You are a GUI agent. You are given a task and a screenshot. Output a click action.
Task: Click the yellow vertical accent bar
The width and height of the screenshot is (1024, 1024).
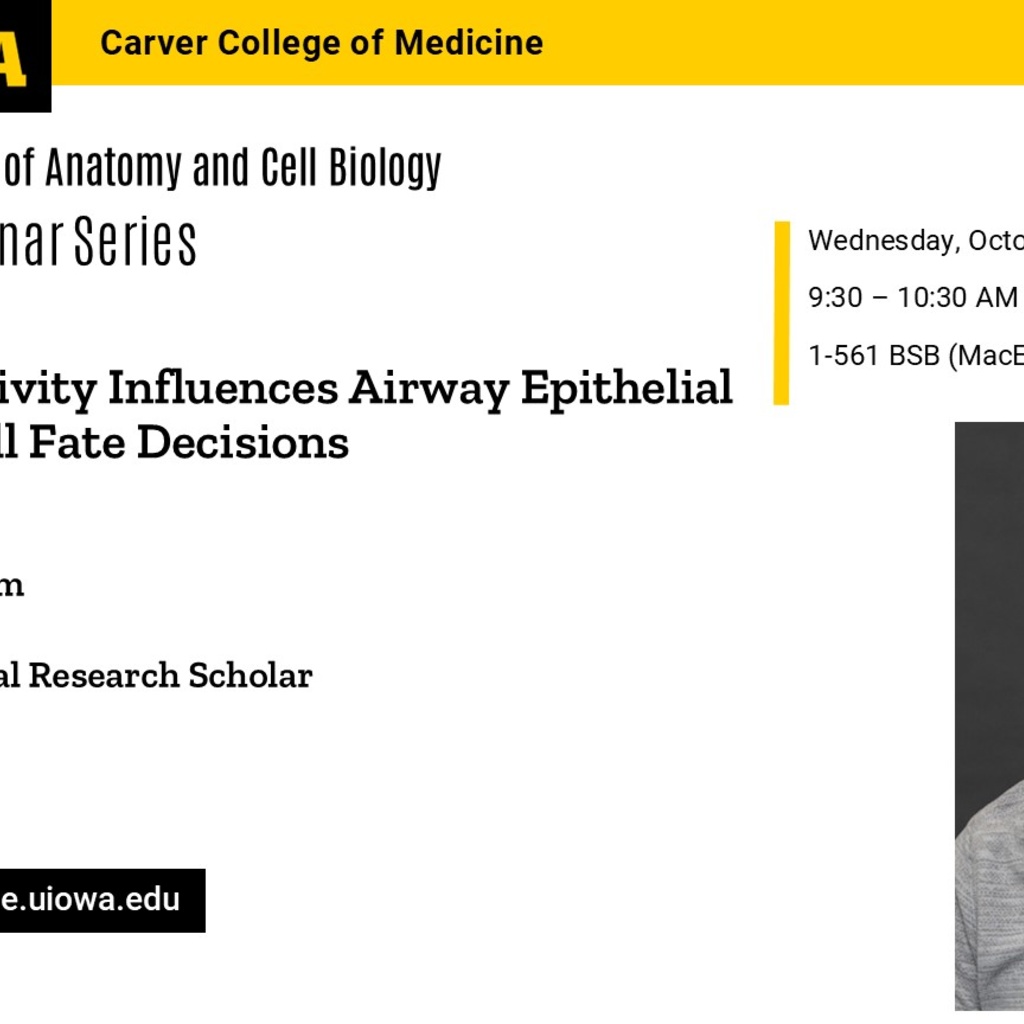tap(782, 313)
